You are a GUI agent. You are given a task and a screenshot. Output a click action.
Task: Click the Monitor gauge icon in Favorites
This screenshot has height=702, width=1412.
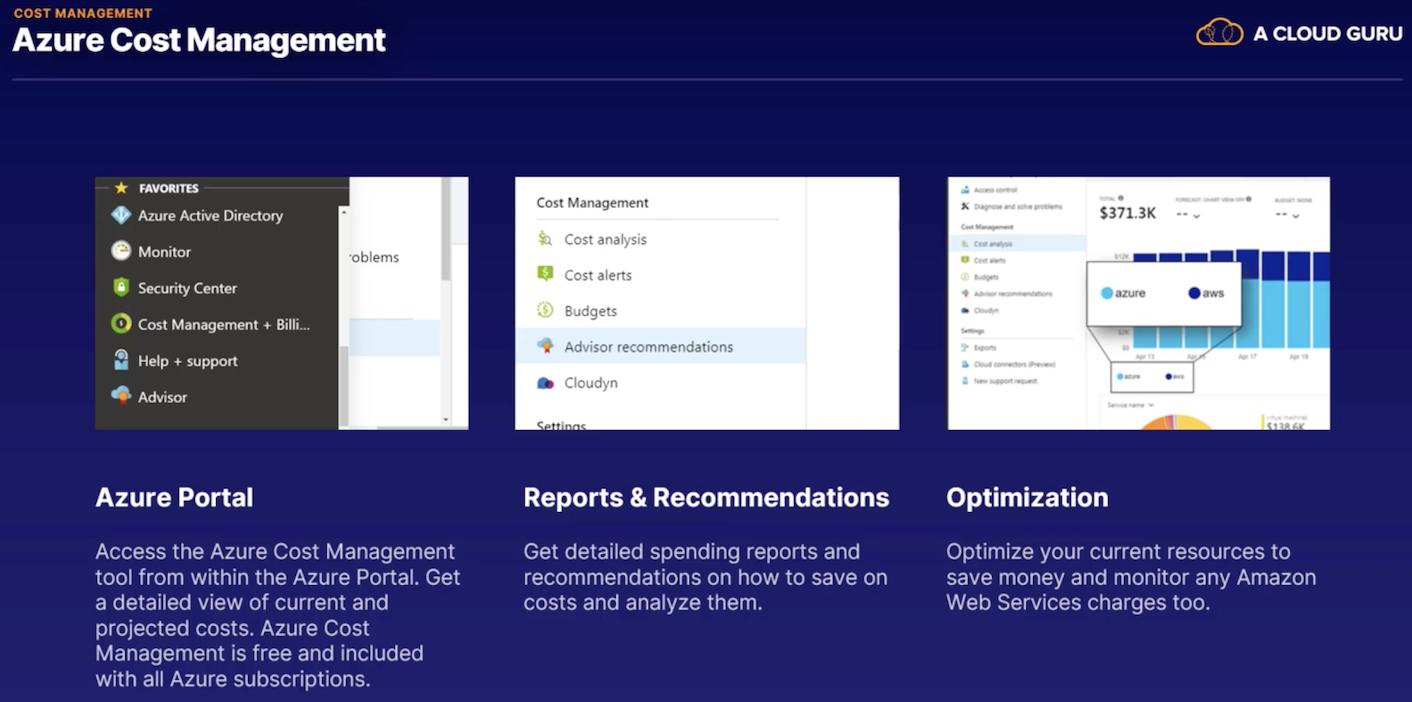[121, 251]
